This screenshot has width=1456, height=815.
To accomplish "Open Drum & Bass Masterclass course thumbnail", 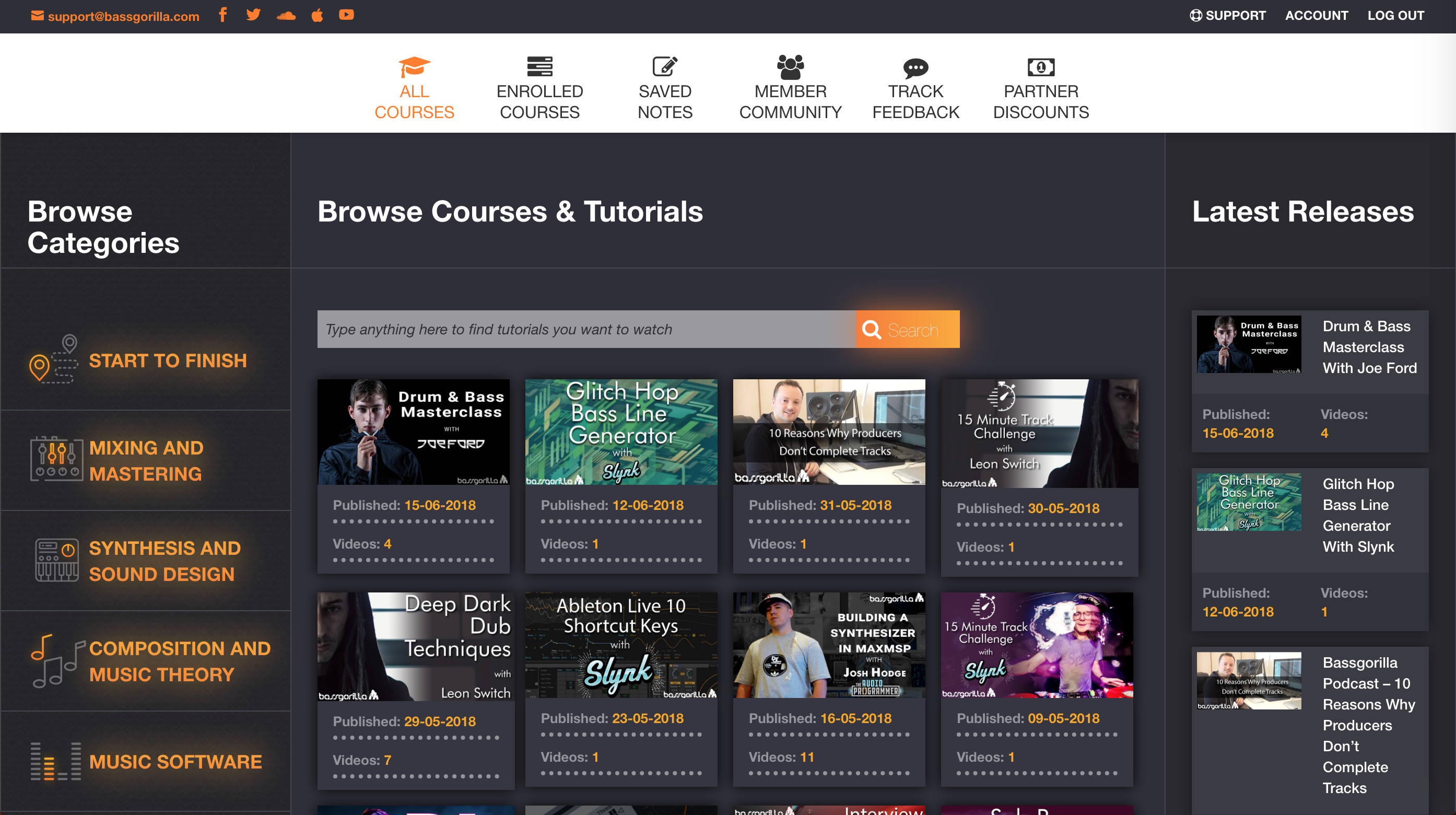I will [413, 432].
